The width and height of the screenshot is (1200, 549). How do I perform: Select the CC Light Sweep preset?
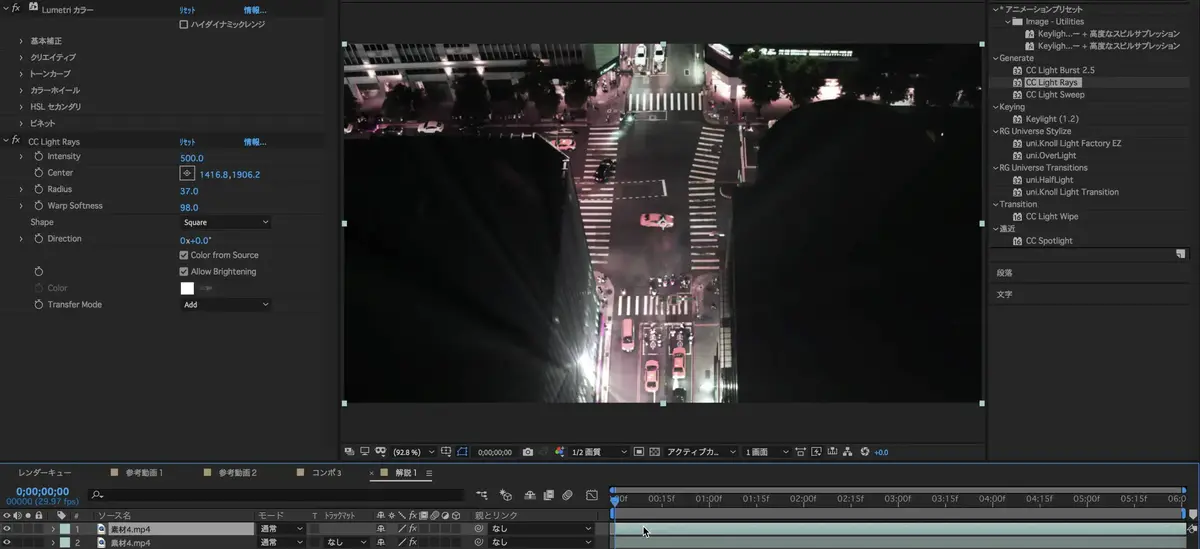tap(1054, 95)
